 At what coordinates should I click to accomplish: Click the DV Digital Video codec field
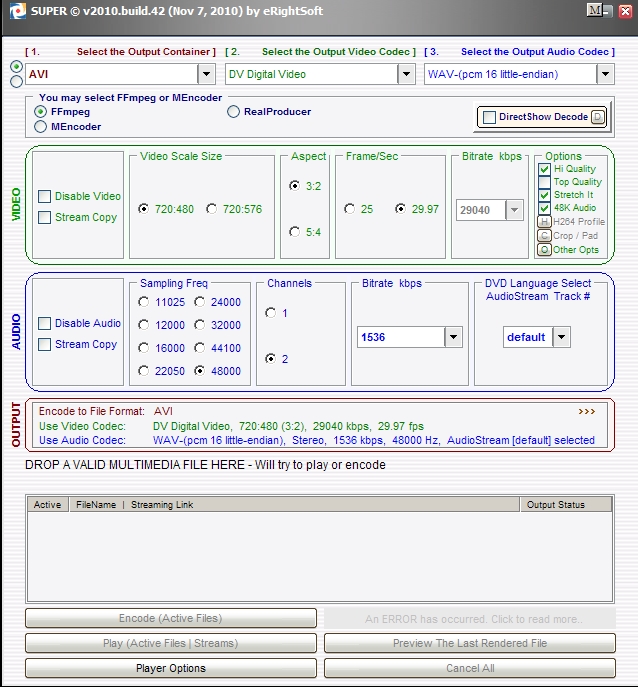click(x=312, y=74)
